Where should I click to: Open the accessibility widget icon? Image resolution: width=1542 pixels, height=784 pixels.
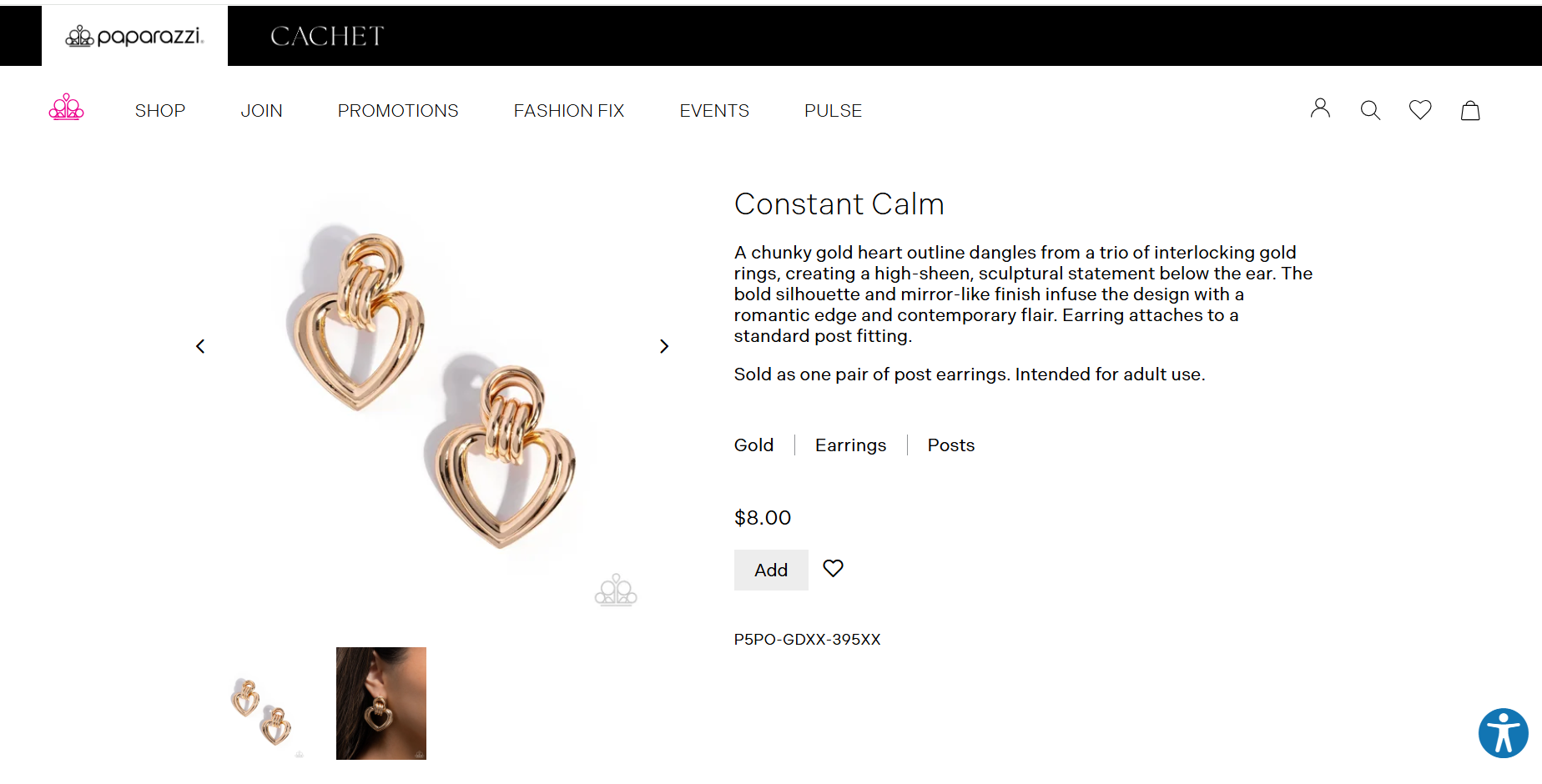point(1503,733)
